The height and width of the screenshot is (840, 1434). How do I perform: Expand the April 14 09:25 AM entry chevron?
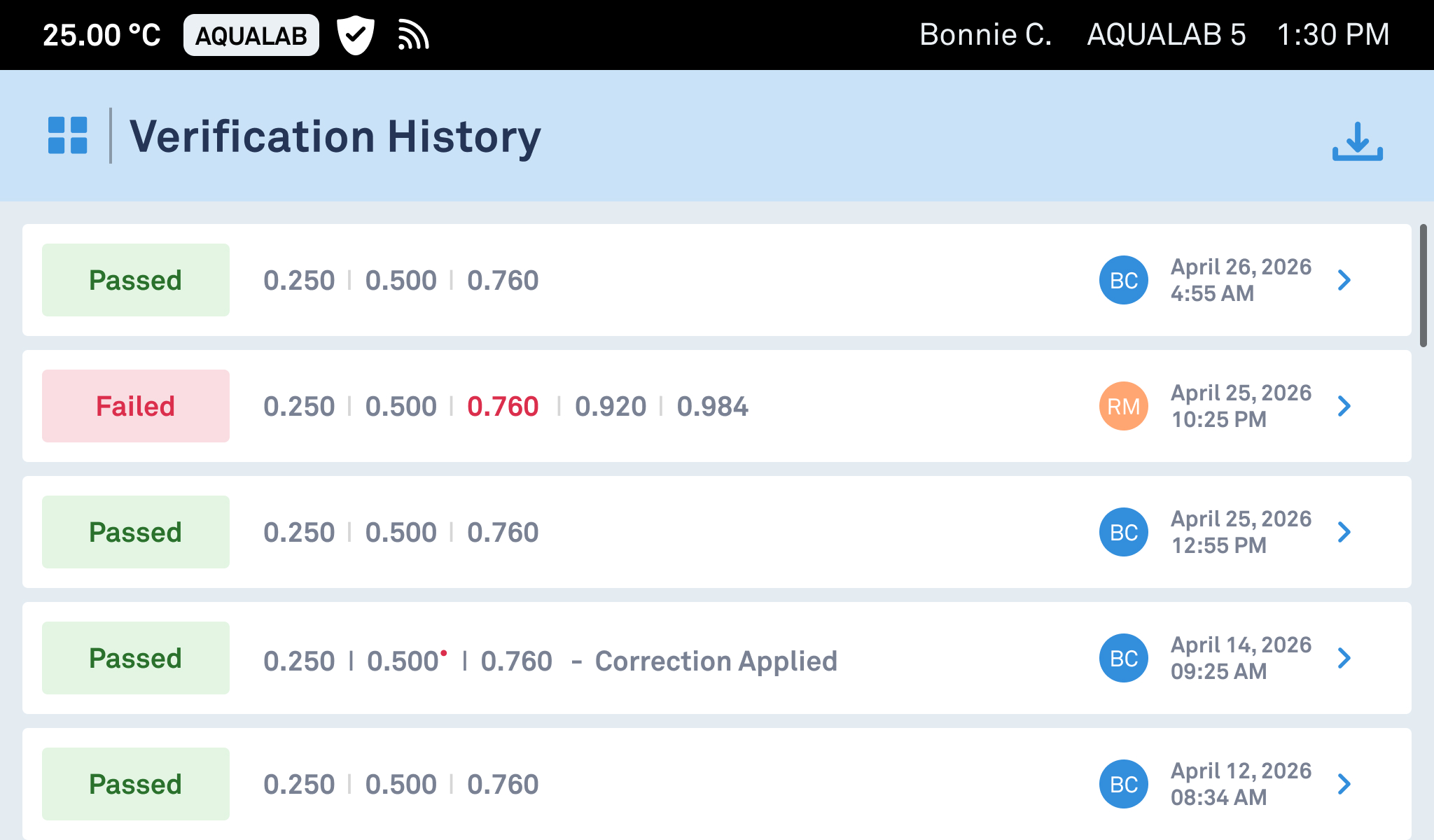[1344, 658]
